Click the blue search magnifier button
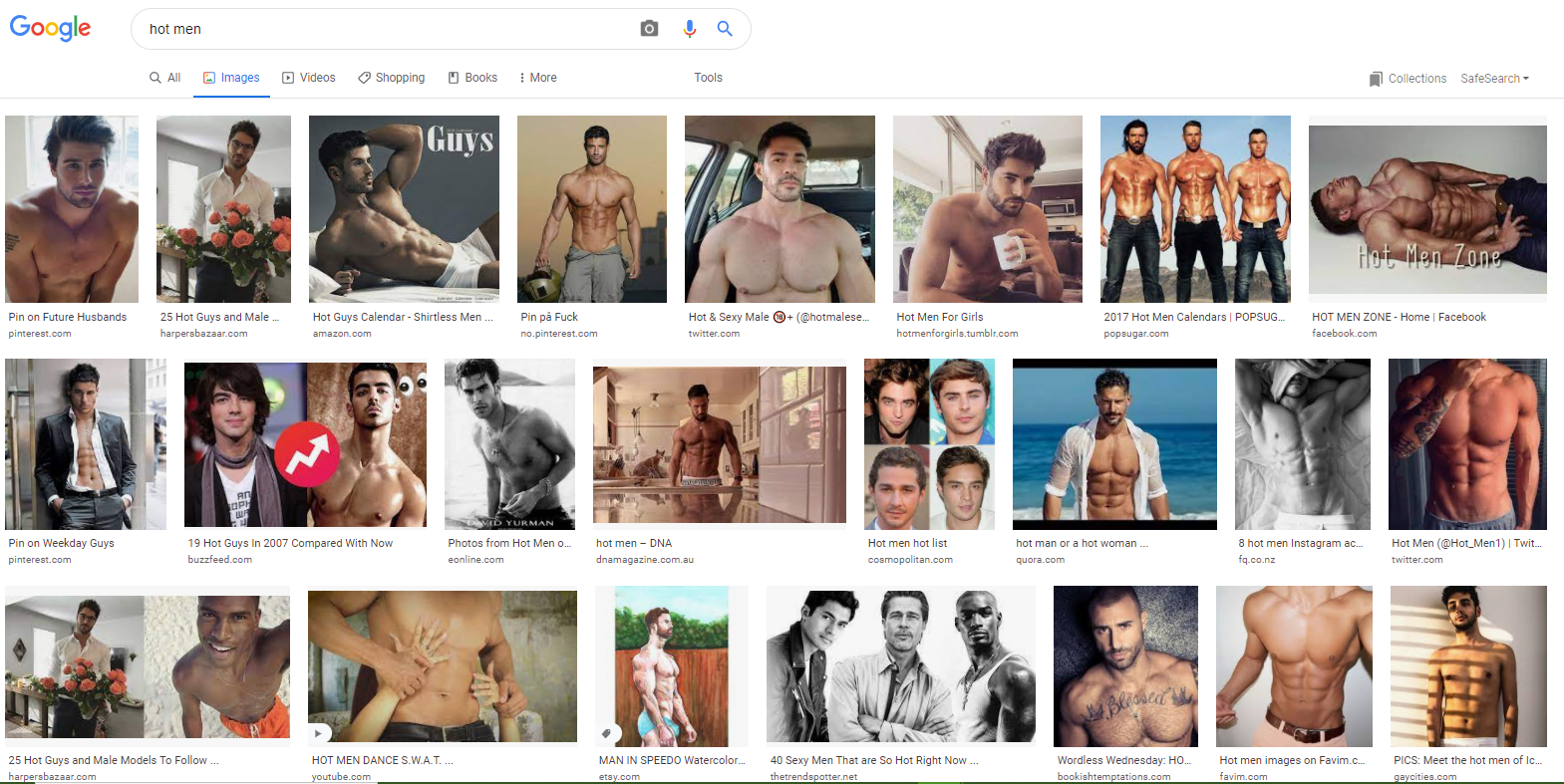 click(725, 29)
